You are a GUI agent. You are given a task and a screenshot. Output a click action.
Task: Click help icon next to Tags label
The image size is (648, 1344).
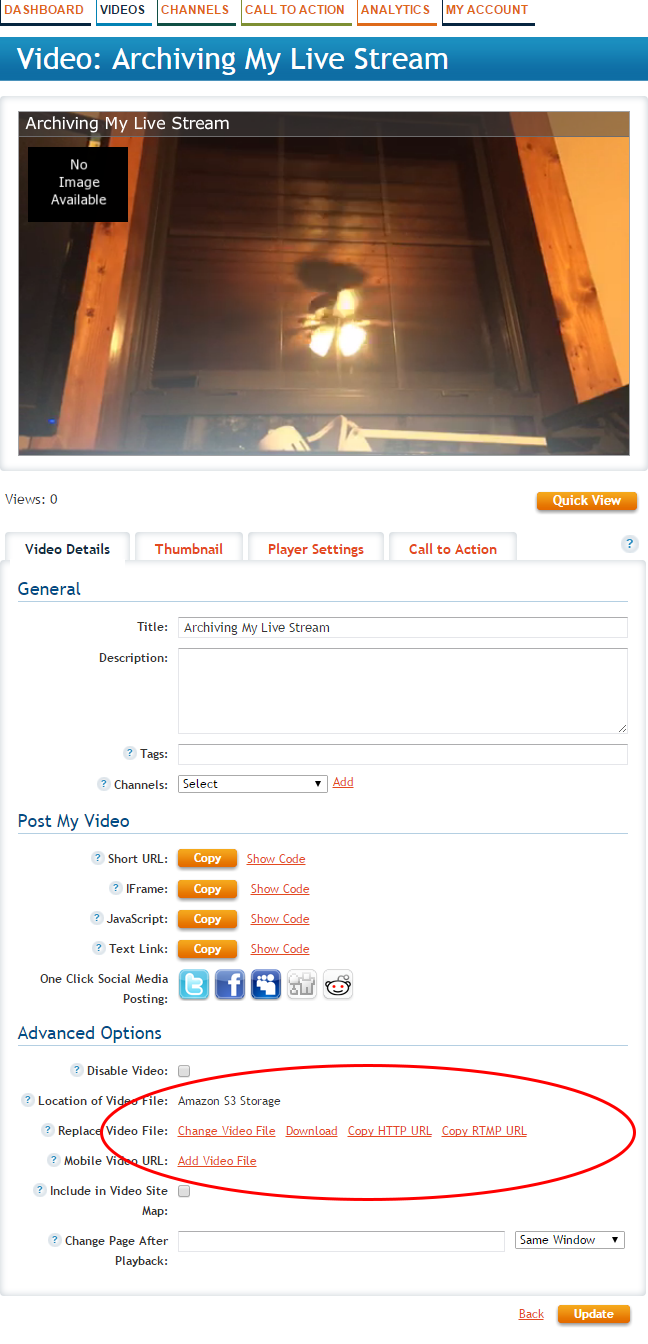[129, 754]
